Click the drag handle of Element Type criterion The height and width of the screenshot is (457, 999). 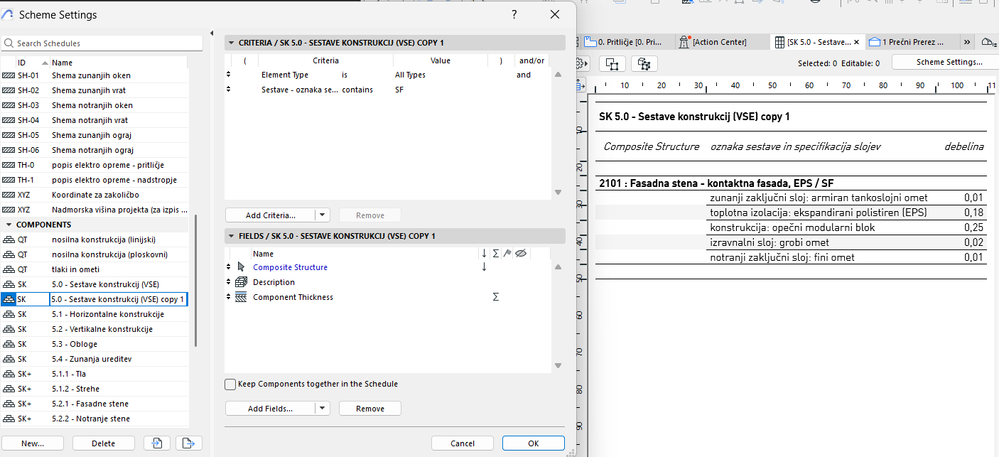coord(229,75)
